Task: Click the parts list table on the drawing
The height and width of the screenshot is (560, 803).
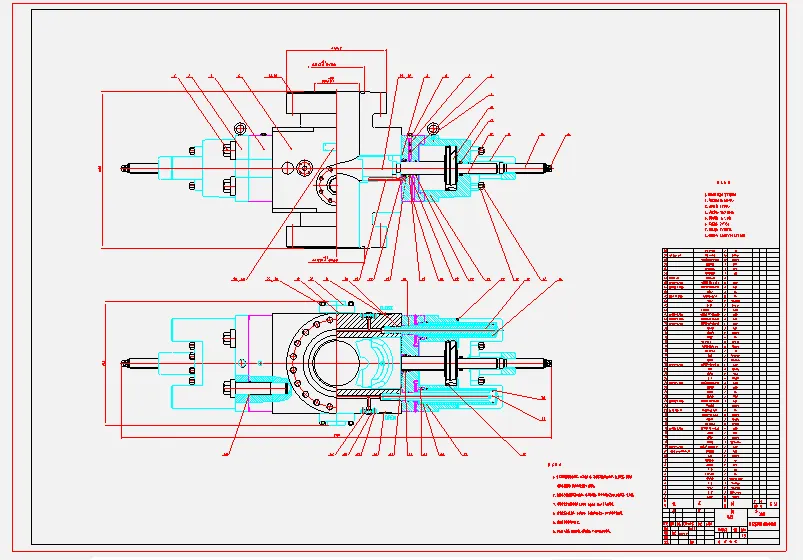Action: click(x=721, y=378)
